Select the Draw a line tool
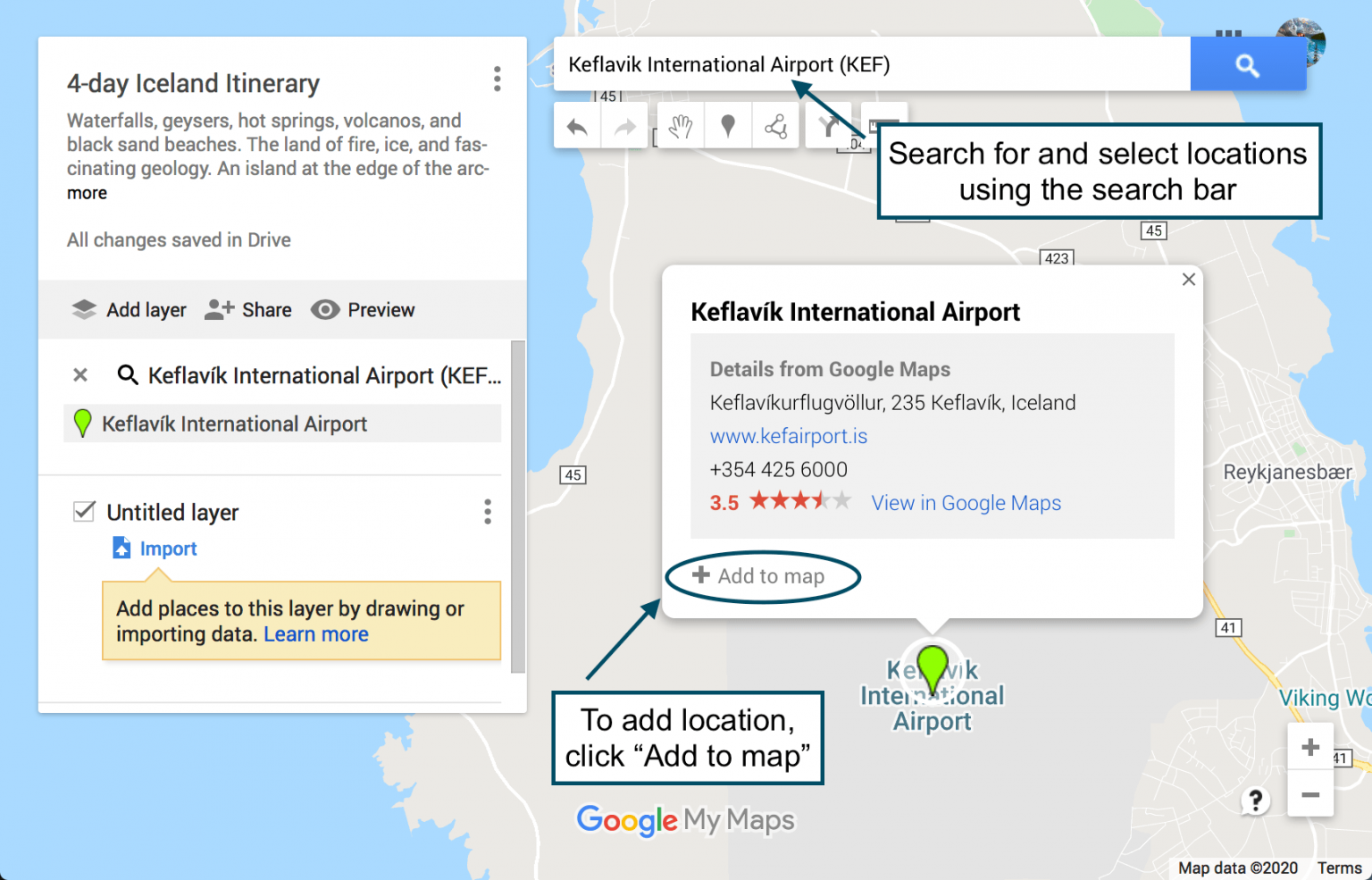This screenshot has width=1372, height=880. tap(775, 125)
